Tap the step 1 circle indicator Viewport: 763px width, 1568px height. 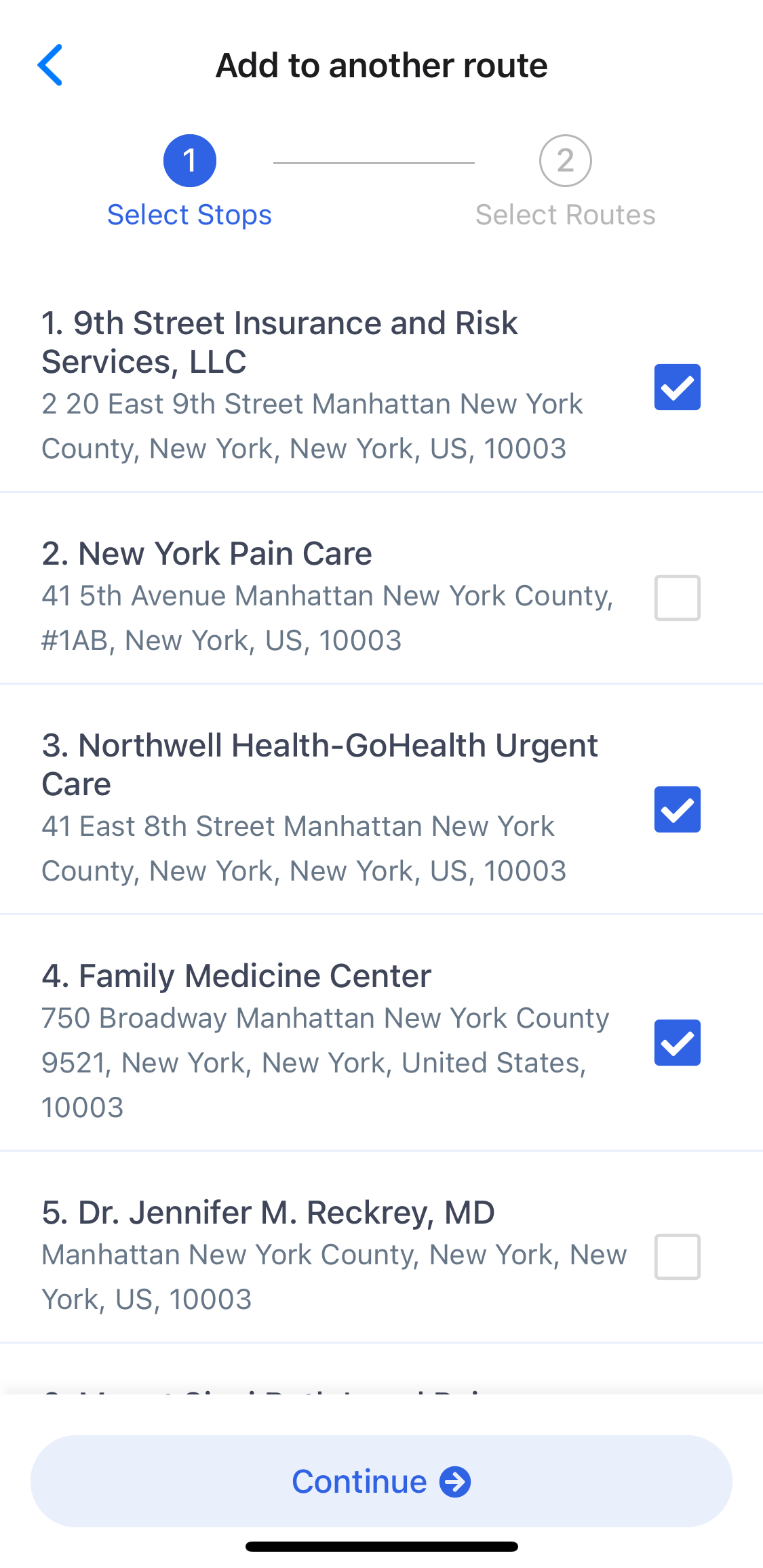point(190,161)
